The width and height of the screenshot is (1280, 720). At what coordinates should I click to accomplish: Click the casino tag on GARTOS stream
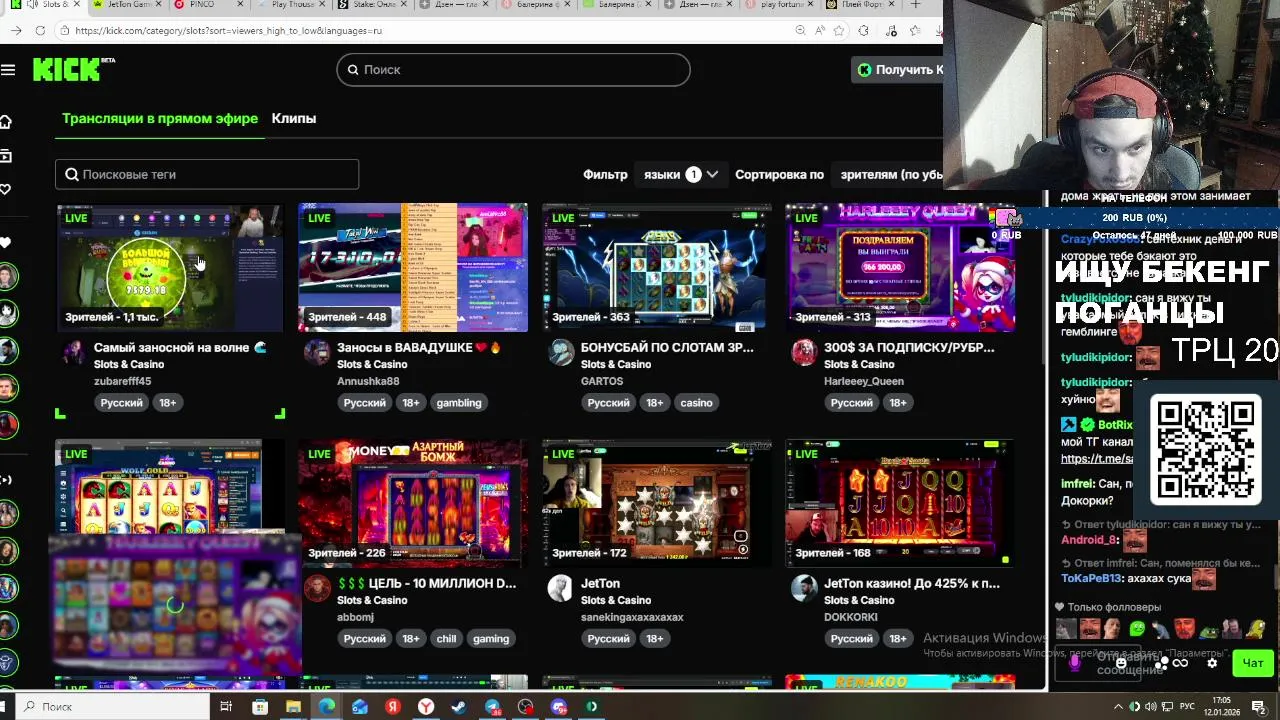[x=696, y=402]
